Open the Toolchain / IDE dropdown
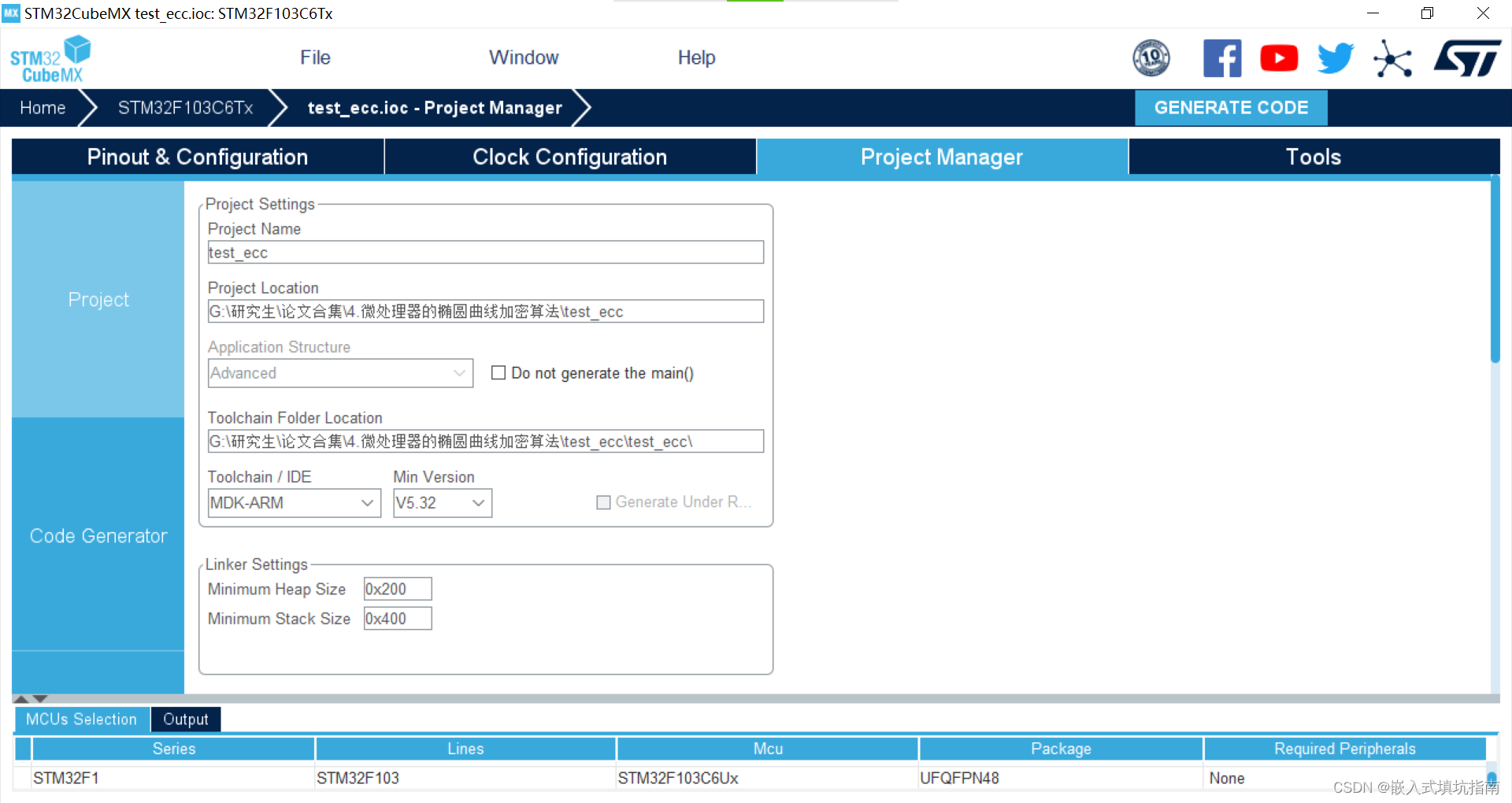 click(366, 502)
